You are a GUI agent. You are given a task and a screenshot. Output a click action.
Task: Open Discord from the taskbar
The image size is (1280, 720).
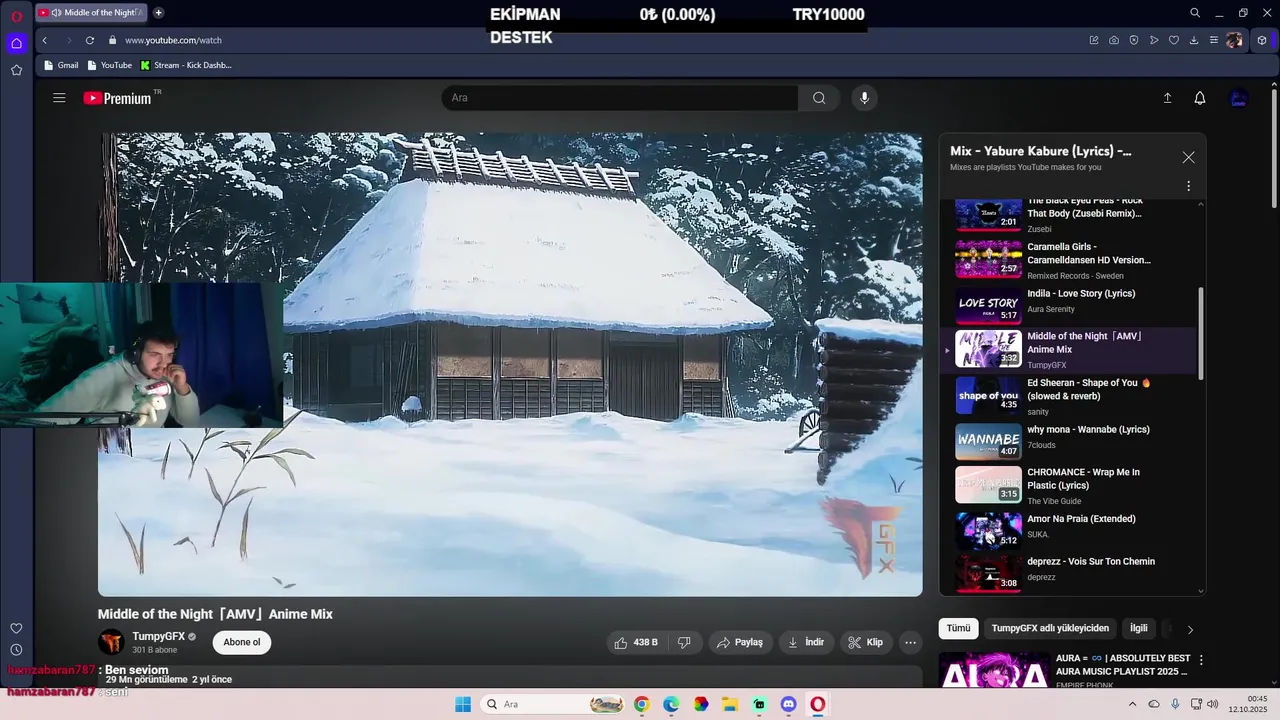pyautogui.click(x=788, y=704)
